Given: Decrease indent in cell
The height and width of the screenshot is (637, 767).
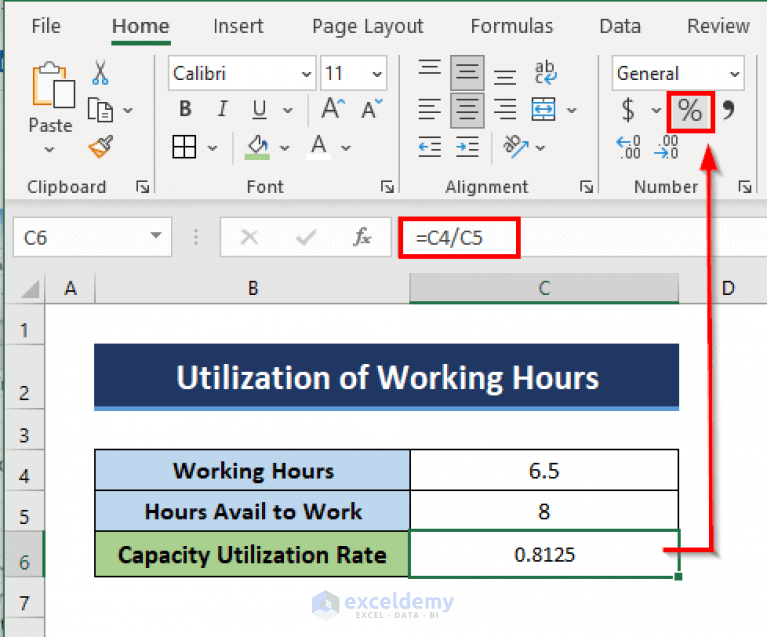Looking at the screenshot, I should (429, 147).
